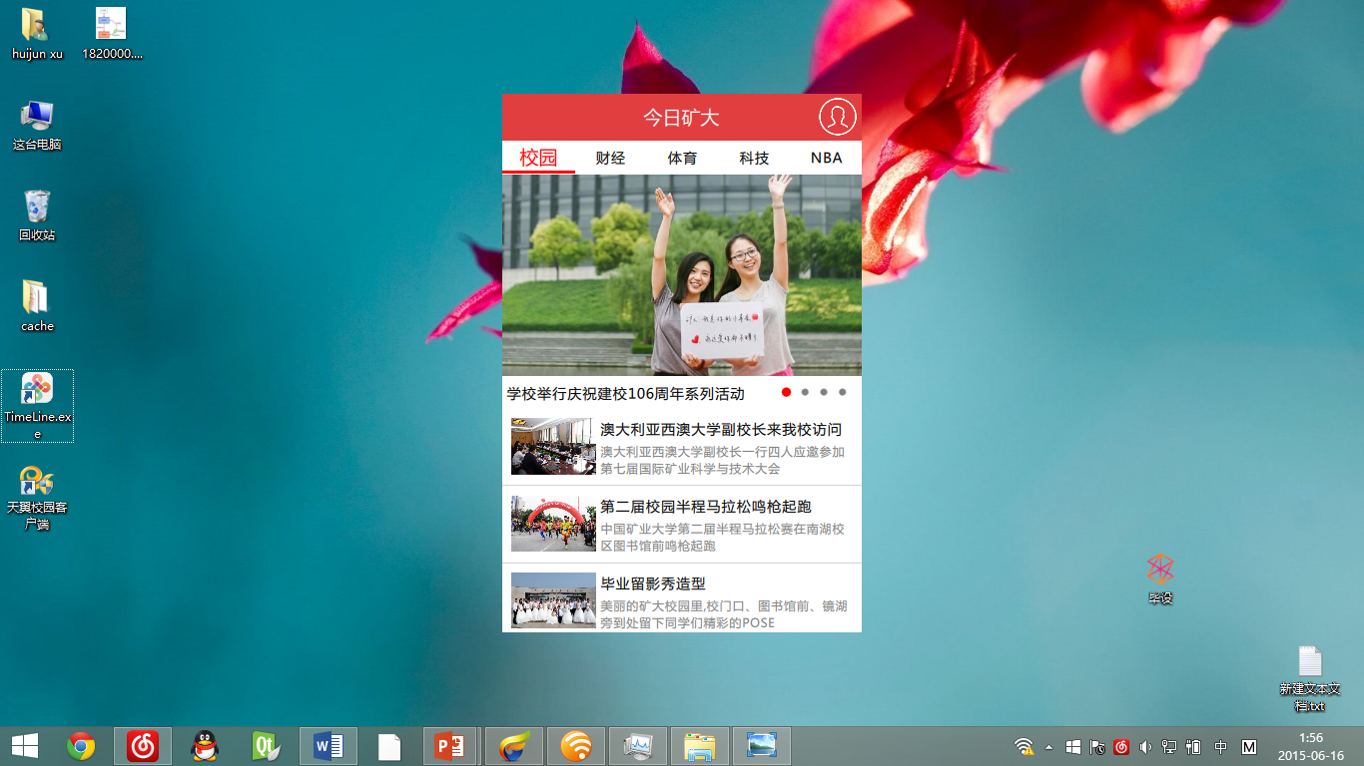Launch Chrome from the taskbar

coord(81,746)
